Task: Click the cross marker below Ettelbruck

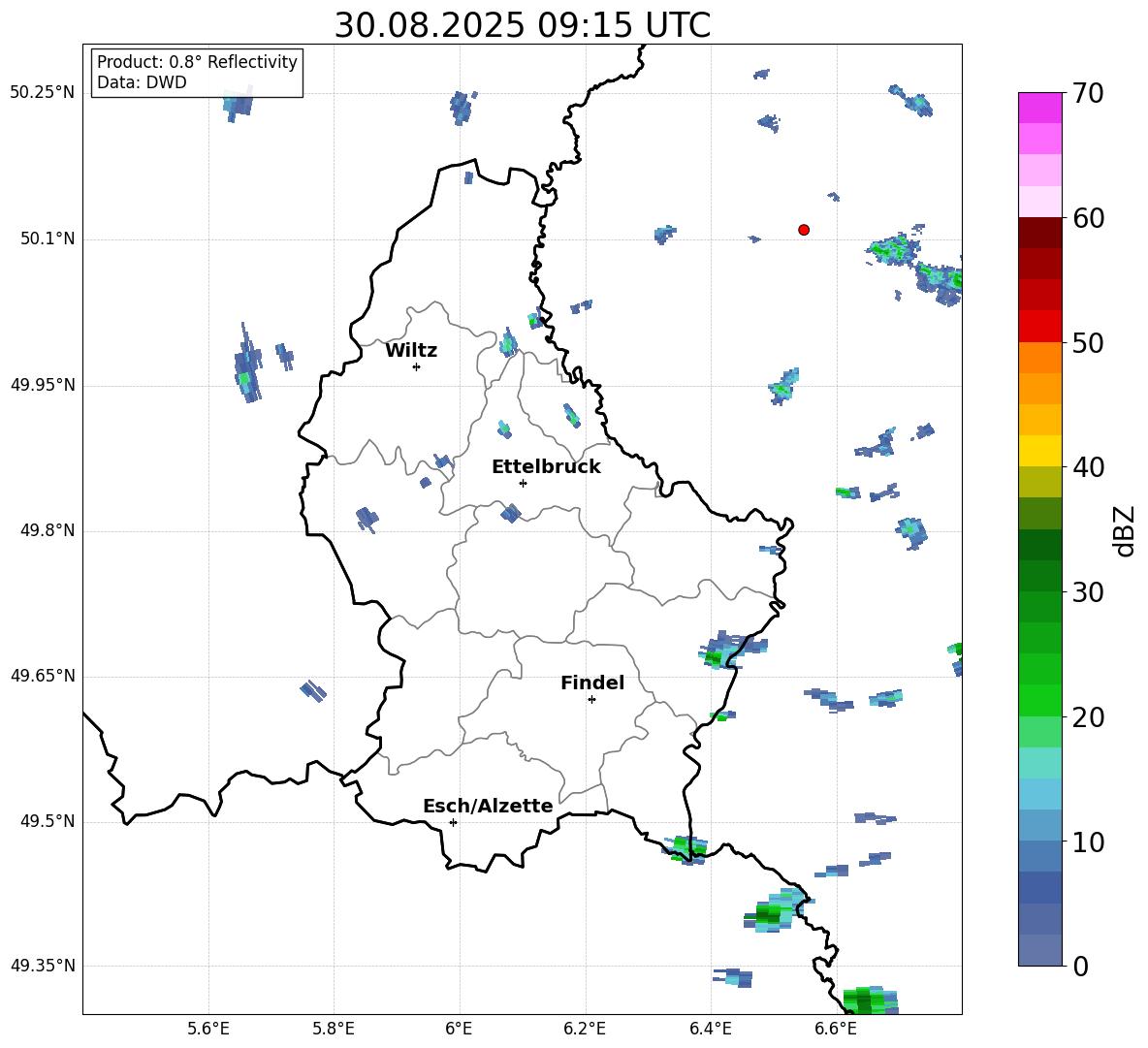Action: (523, 483)
